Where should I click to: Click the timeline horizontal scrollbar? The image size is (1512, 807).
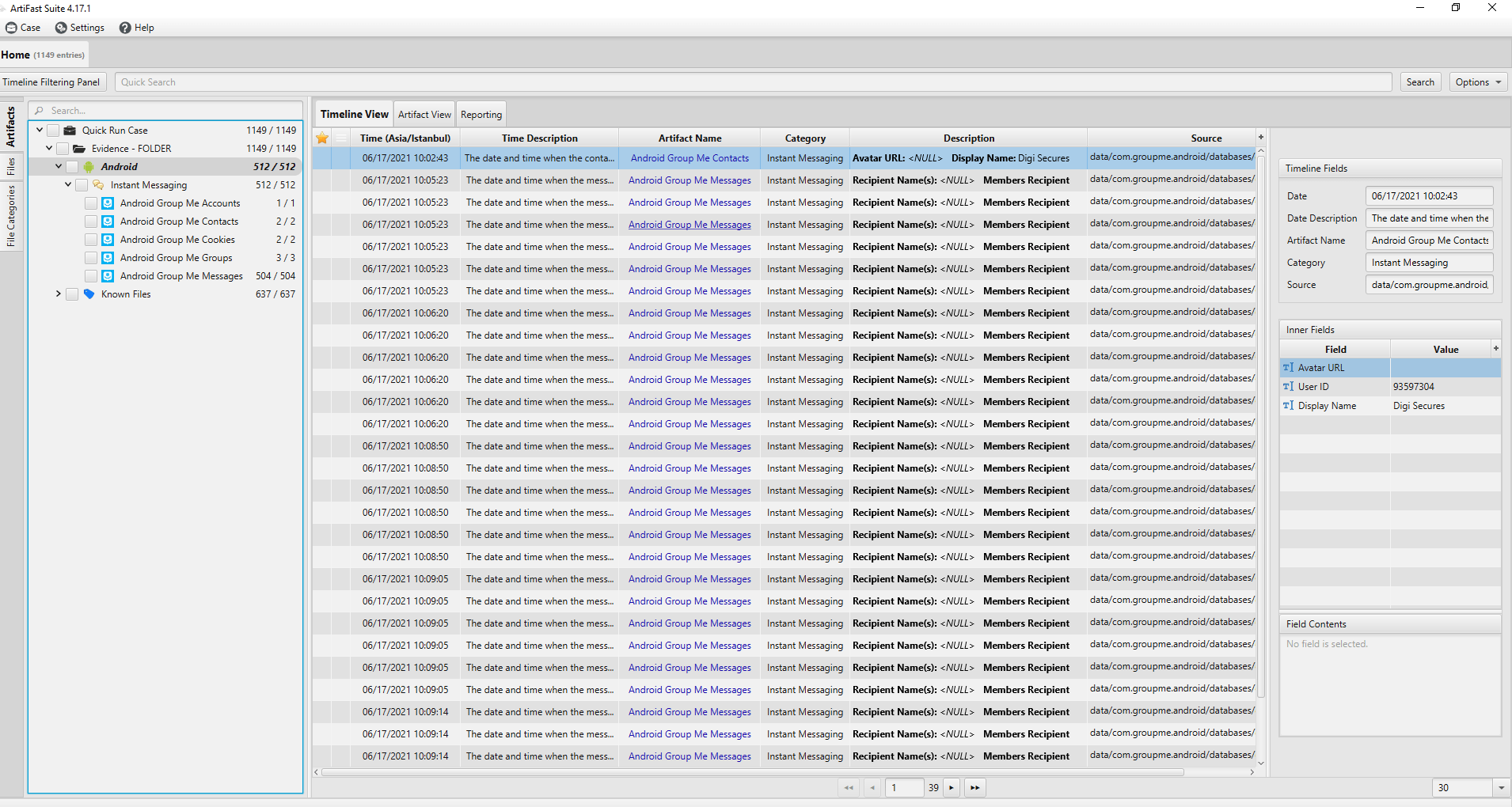752,772
